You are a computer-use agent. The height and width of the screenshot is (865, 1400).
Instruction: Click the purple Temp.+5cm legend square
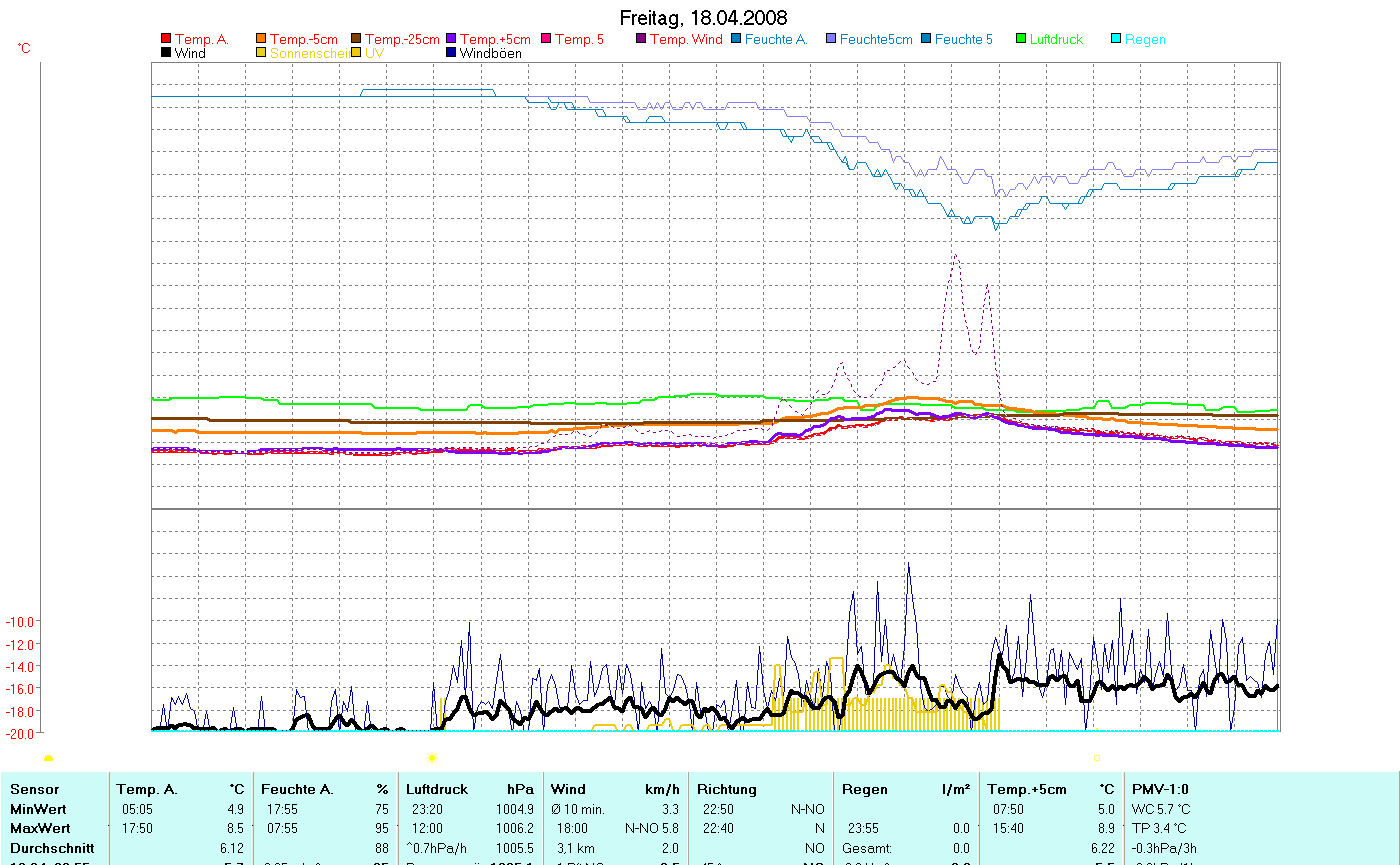pyautogui.click(x=452, y=40)
